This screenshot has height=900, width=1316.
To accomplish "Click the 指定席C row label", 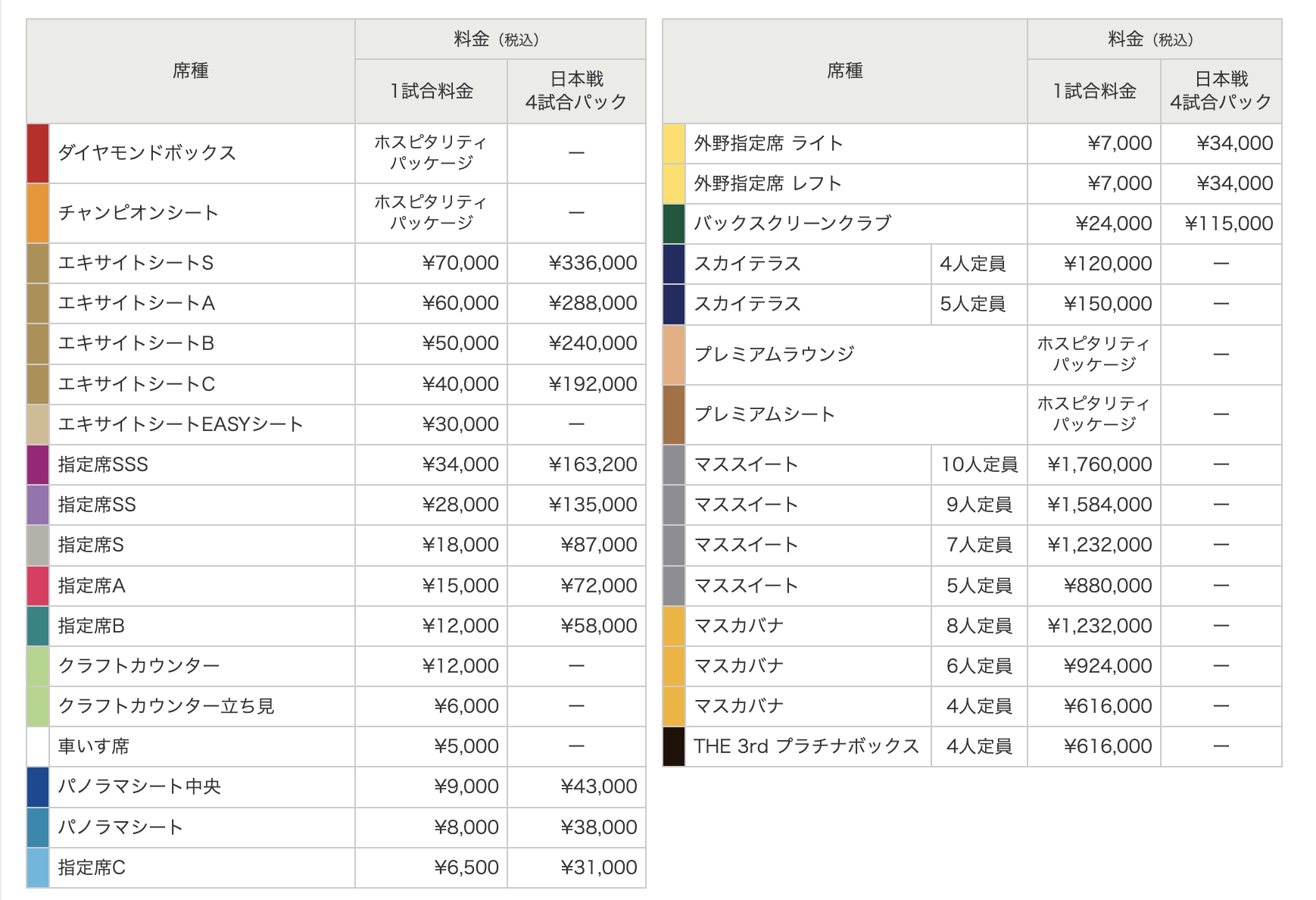I will 91,867.
